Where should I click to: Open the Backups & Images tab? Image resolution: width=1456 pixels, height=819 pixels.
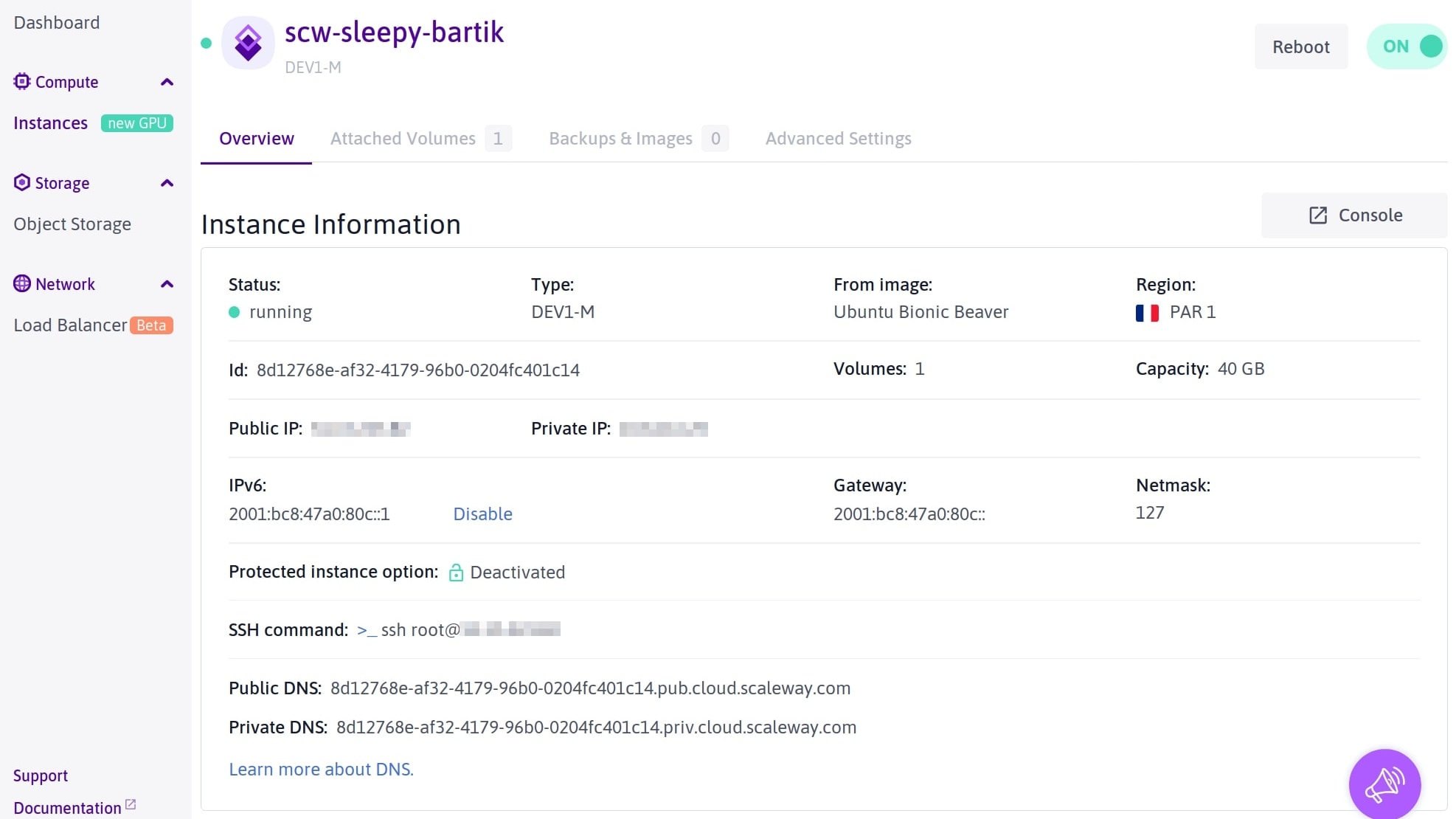click(x=620, y=138)
